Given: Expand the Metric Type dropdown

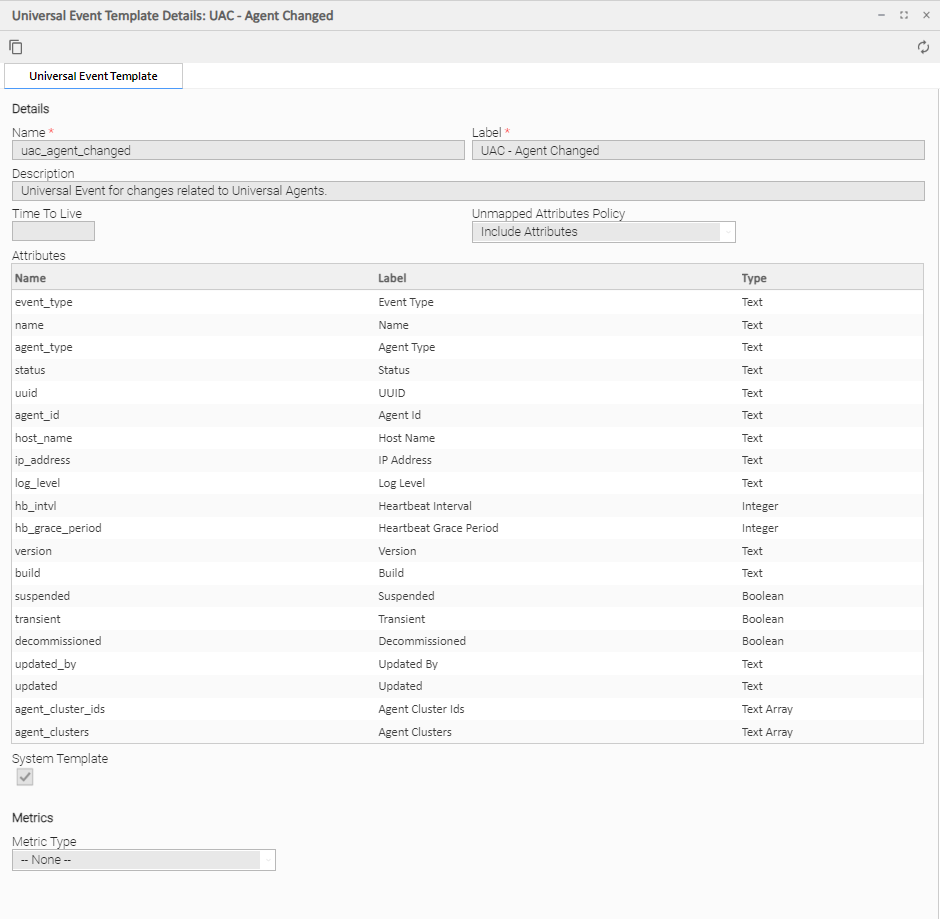Looking at the screenshot, I should pos(143,860).
